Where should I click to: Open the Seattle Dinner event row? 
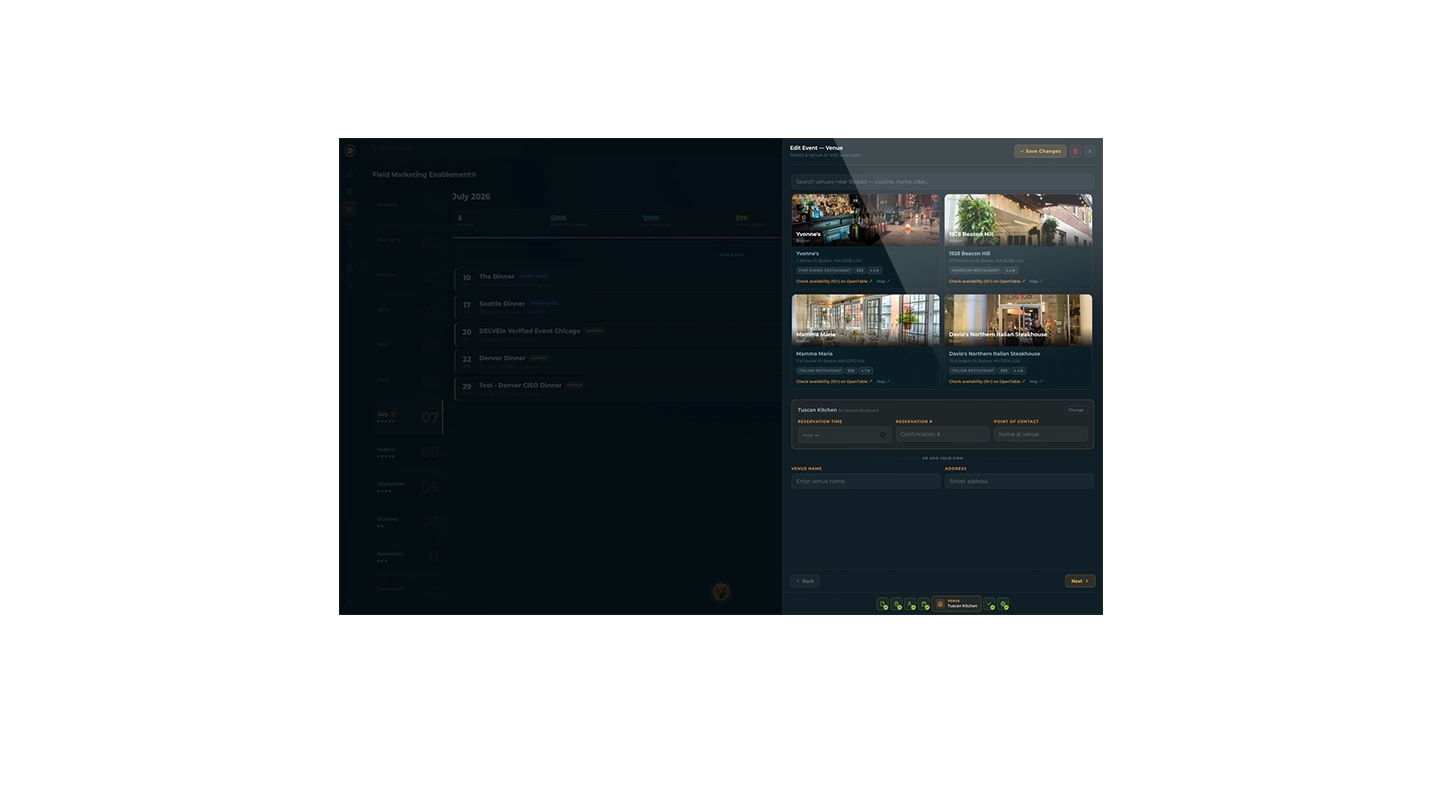(617, 305)
